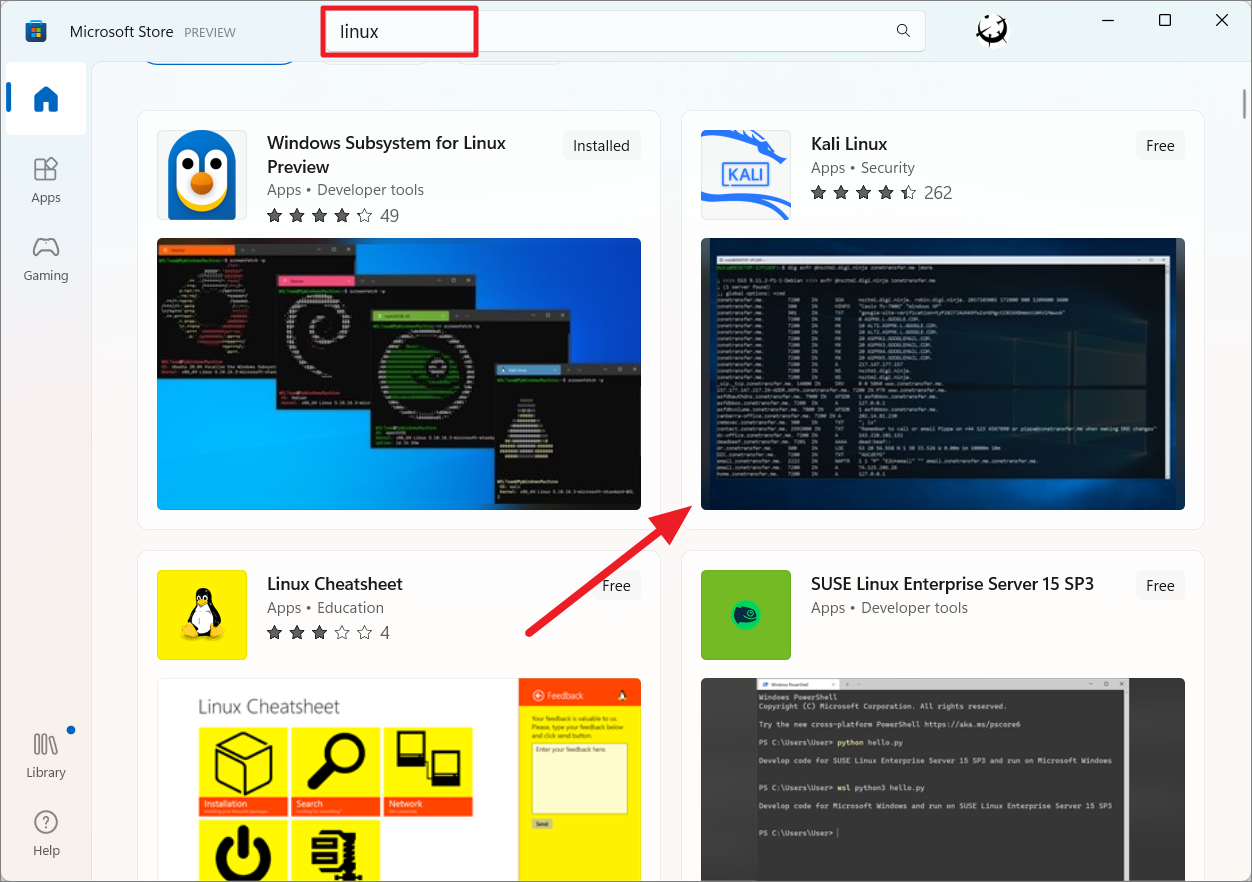Image resolution: width=1252 pixels, height=882 pixels.
Task: Open Windows Subsystem for Linux Preview title
Action: click(386, 155)
